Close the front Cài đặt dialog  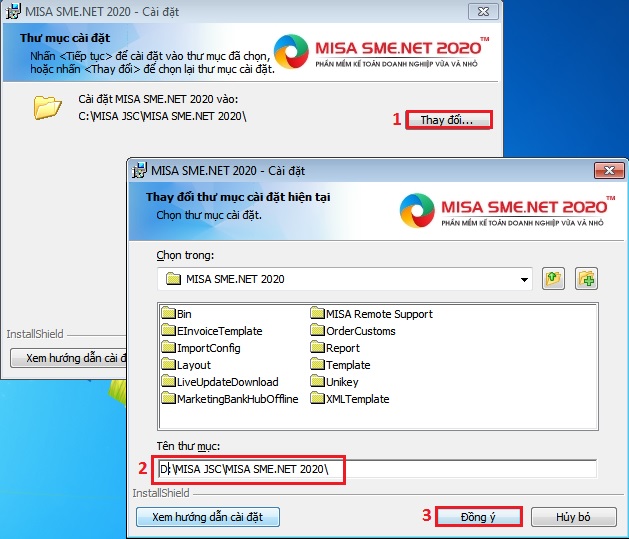pos(609,171)
